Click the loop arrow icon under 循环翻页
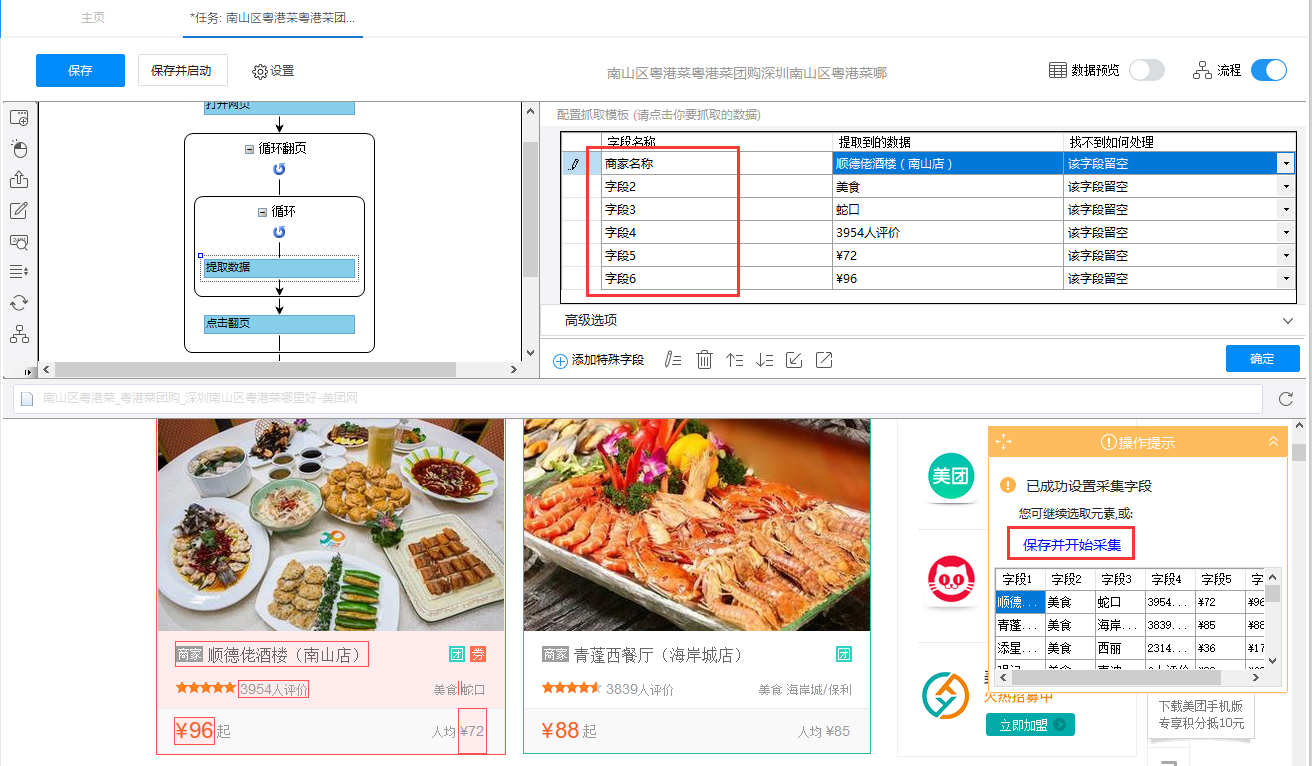This screenshot has width=1312, height=766. 279,169
